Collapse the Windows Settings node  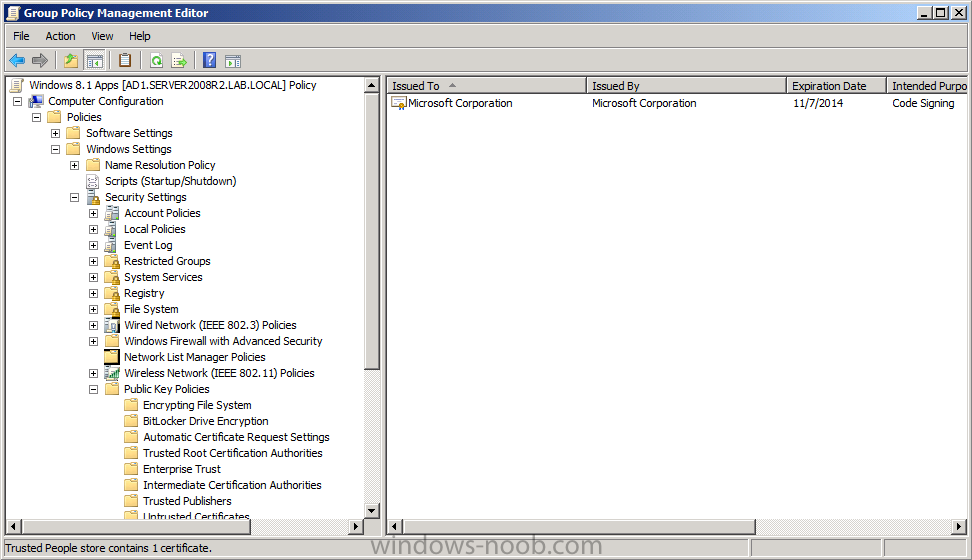pyautogui.click(x=56, y=149)
